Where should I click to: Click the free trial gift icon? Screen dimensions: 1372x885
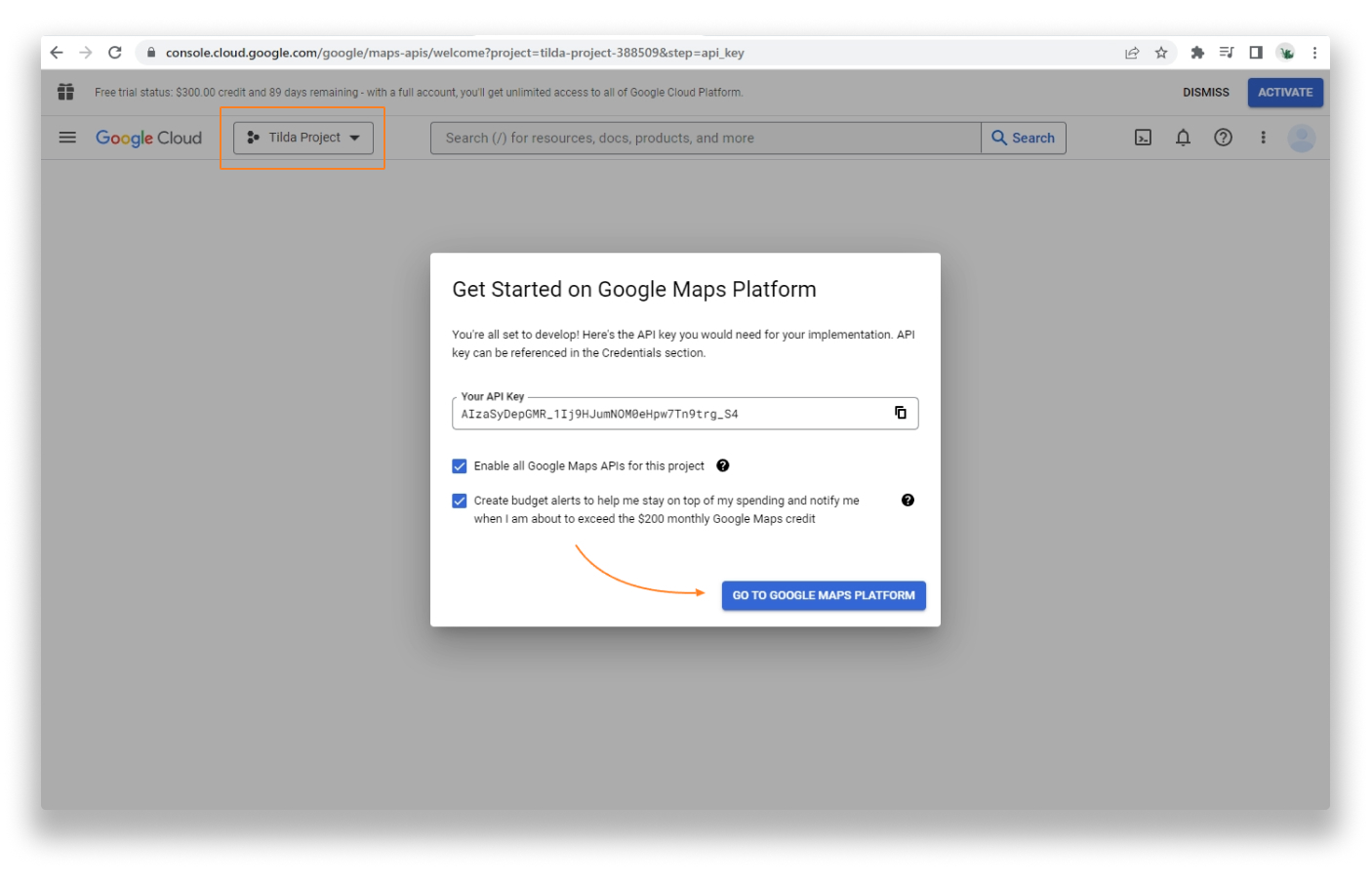[x=65, y=92]
